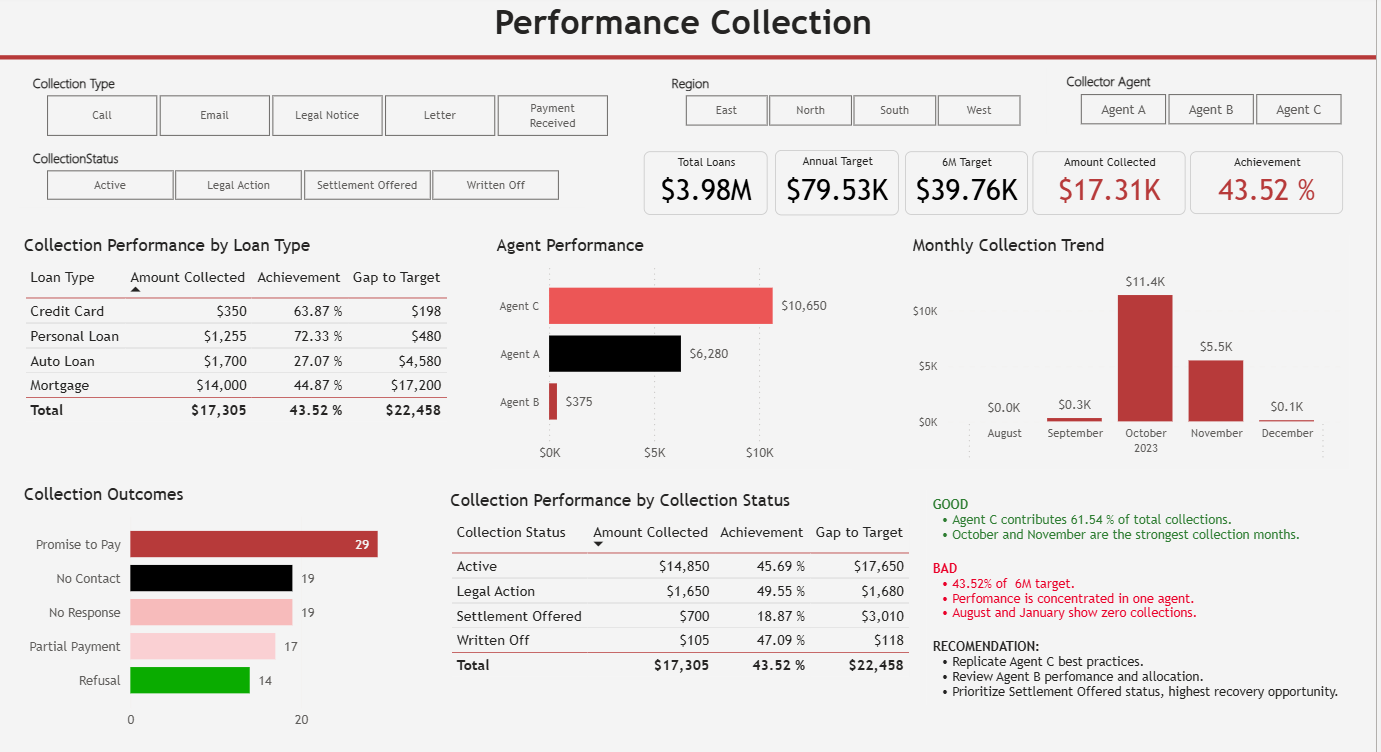Select the Active collection status
1381x752 pixels.
coord(110,185)
